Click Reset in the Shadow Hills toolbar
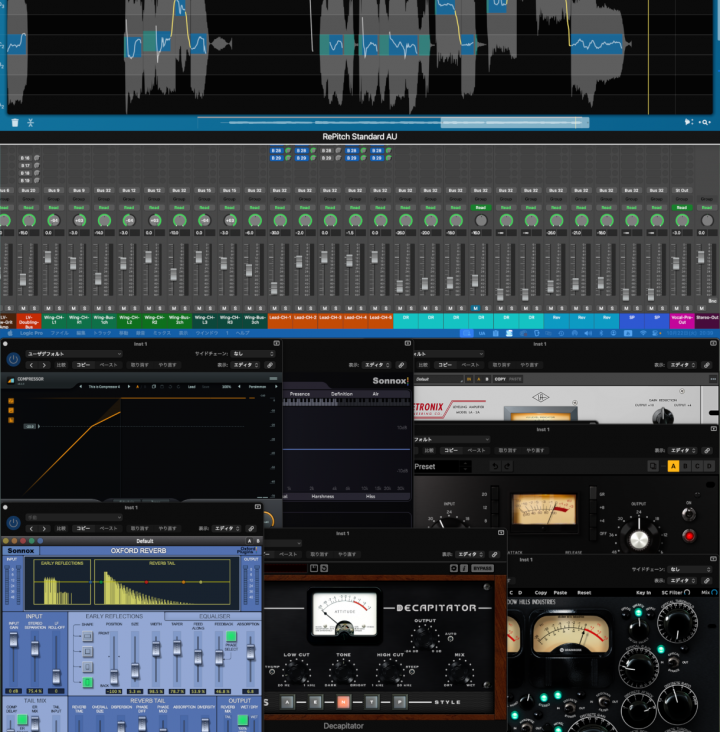720x732 pixels. tap(584, 592)
